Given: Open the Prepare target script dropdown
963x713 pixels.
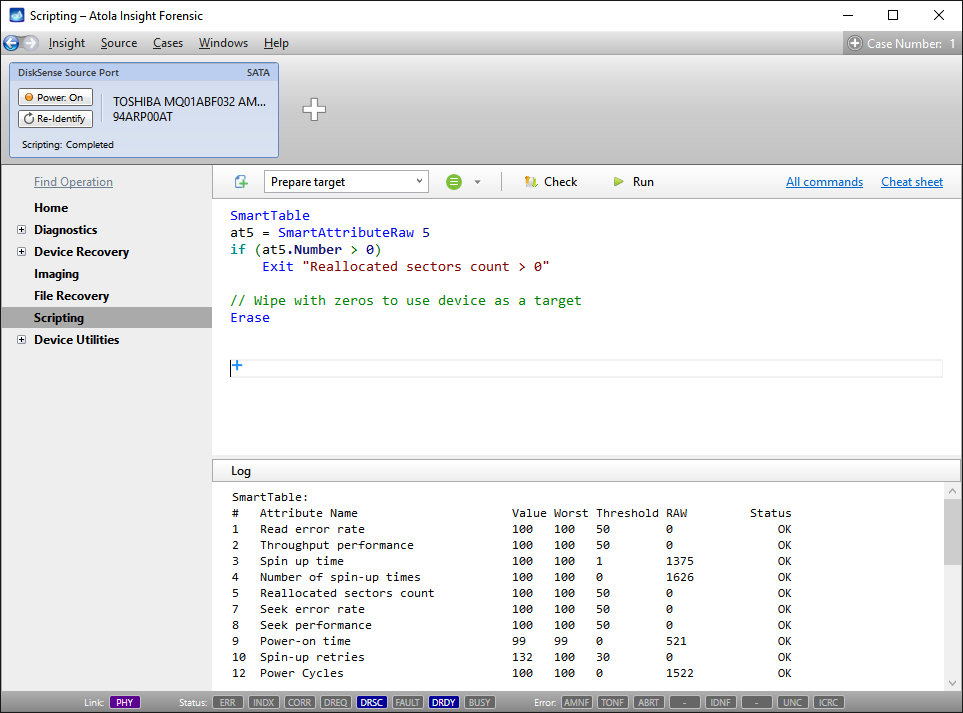Looking at the screenshot, I should point(346,182).
